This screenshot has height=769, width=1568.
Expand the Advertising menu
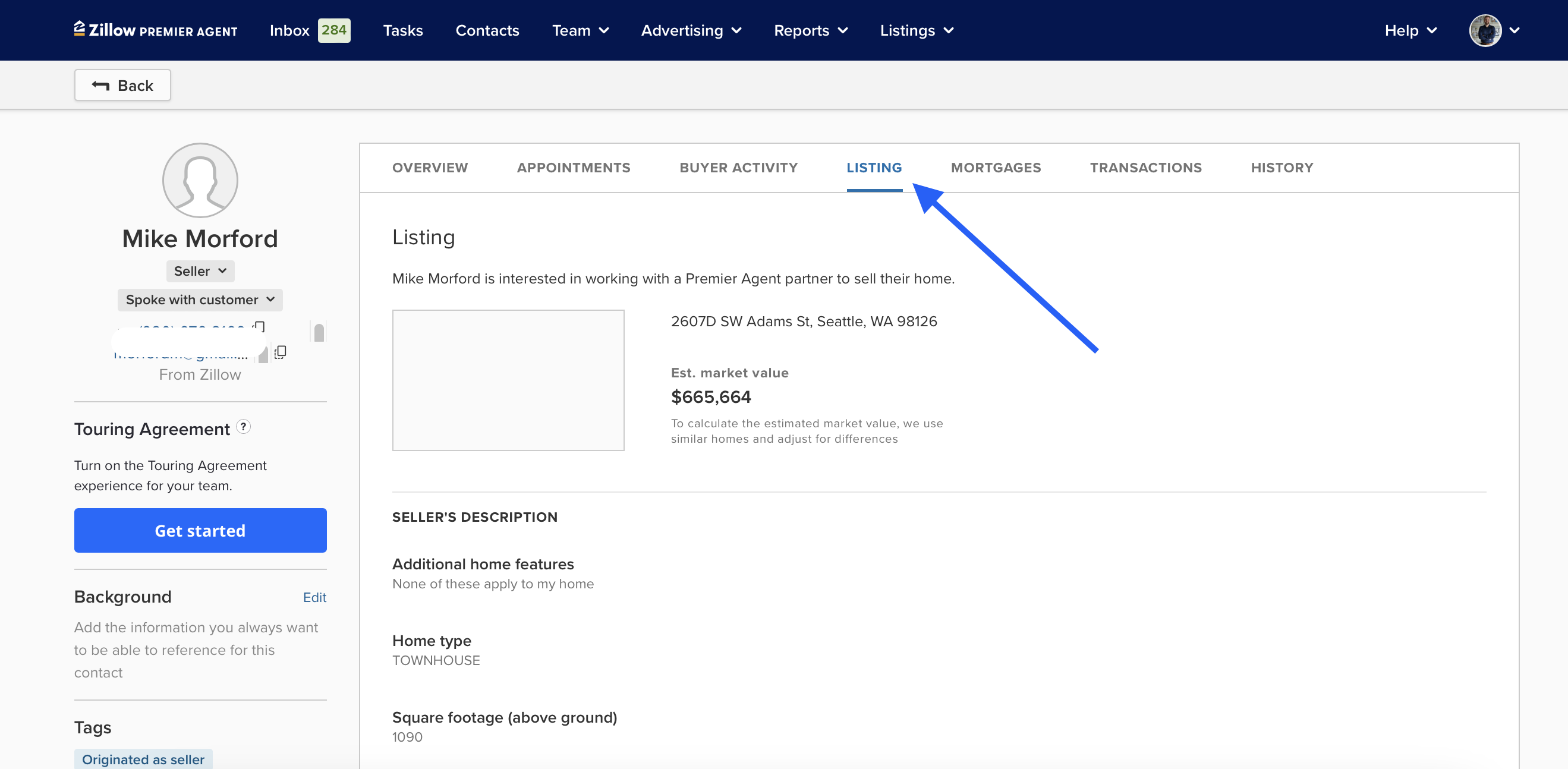(x=690, y=30)
